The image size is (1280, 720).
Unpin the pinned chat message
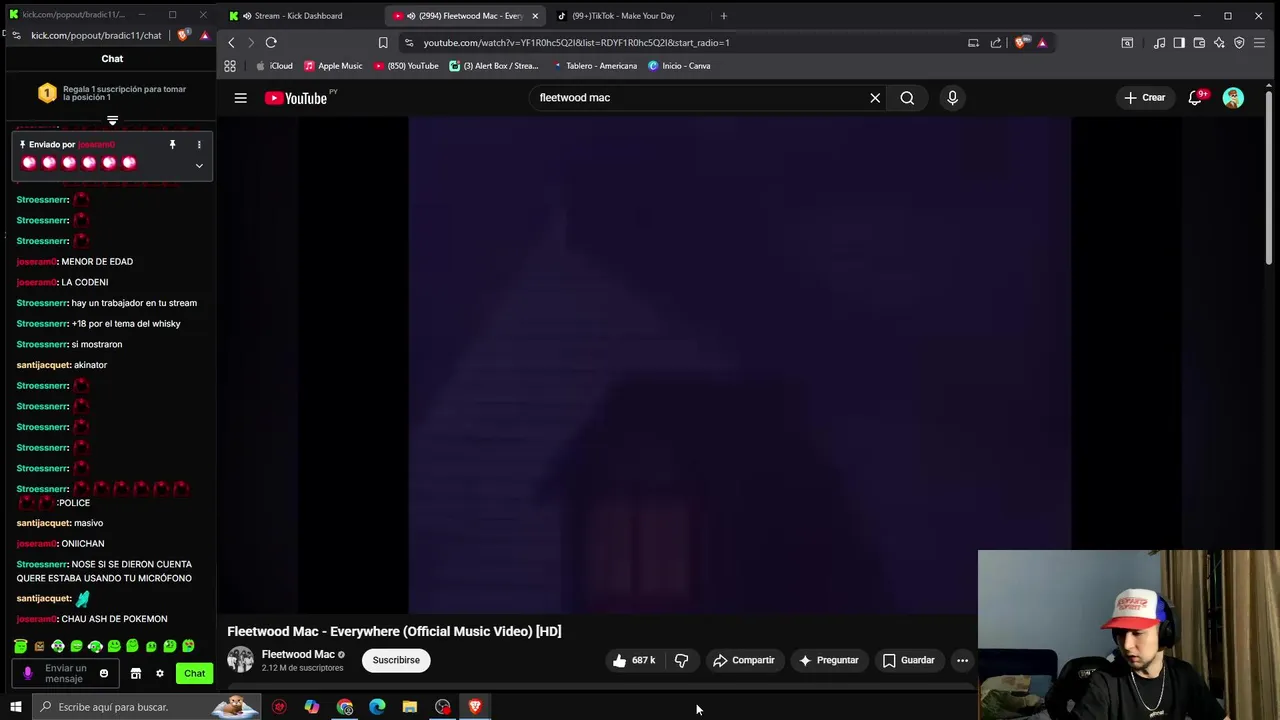coord(172,145)
